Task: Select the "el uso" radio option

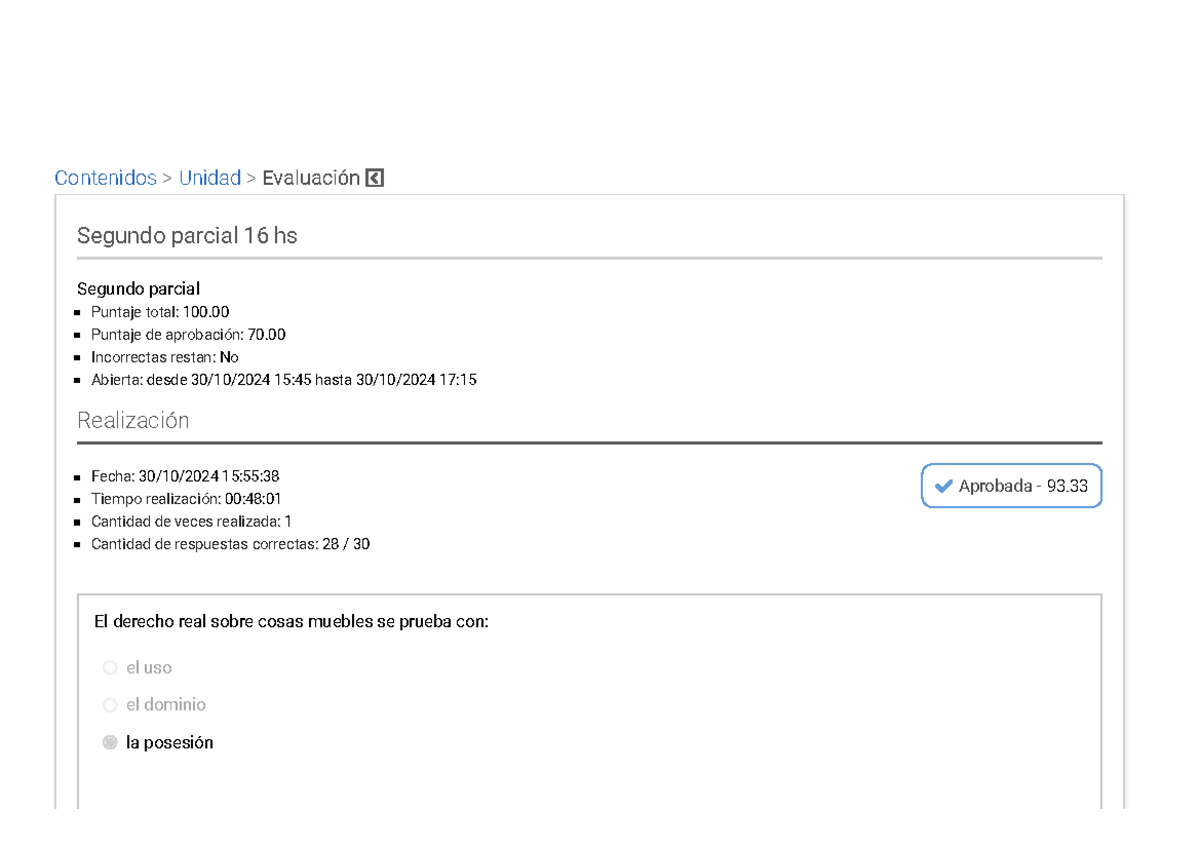Action: click(x=110, y=667)
